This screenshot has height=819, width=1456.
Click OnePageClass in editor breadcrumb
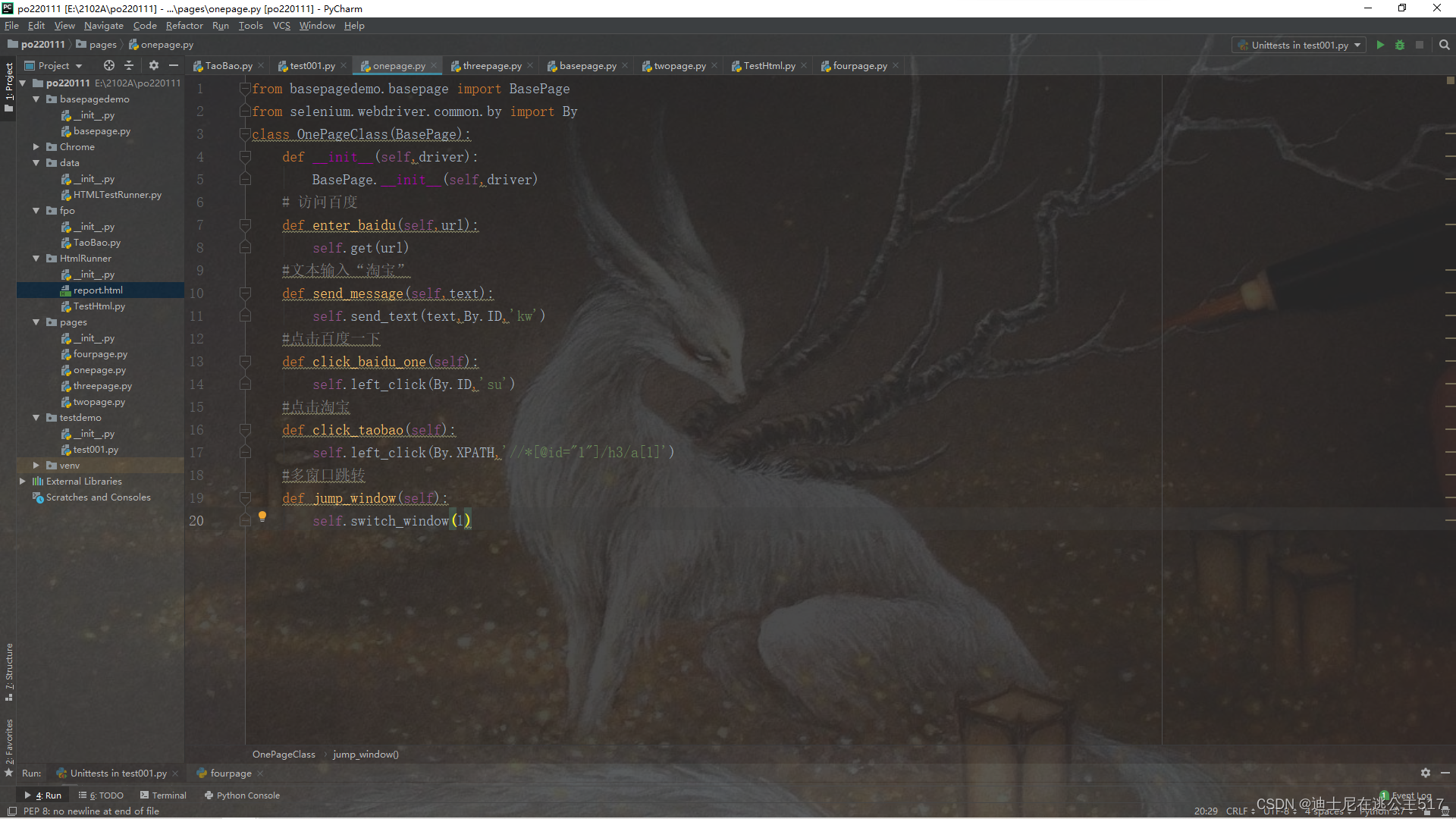point(284,755)
